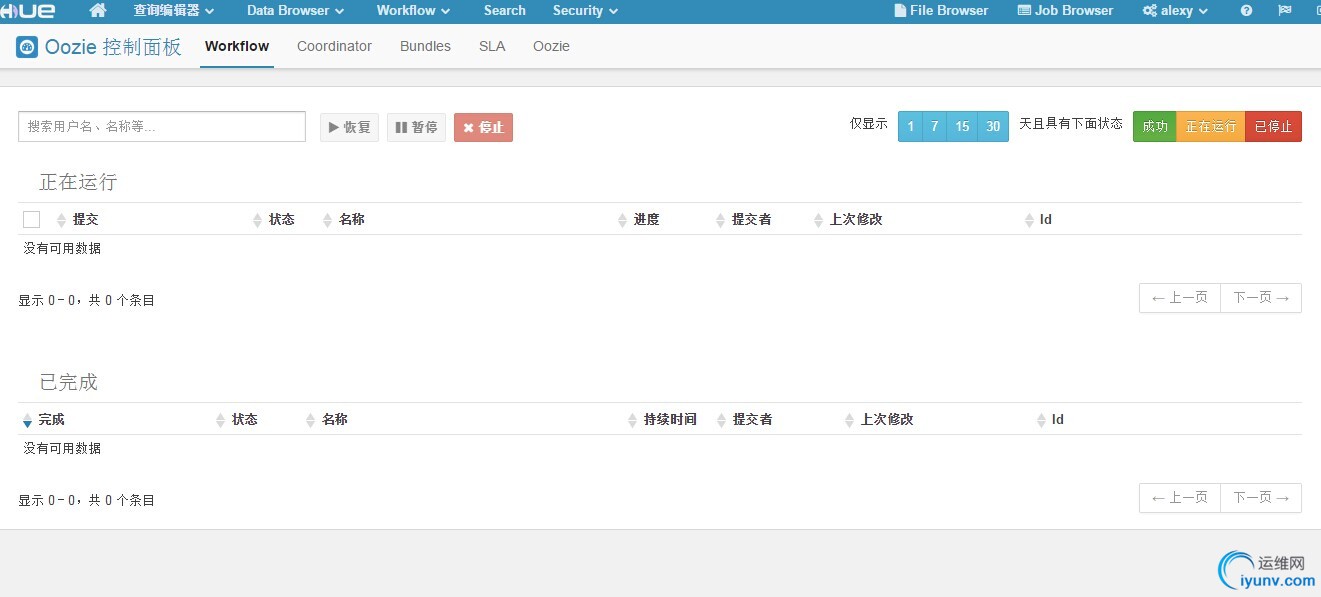Image resolution: width=1321 pixels, height=597 pixels.
Task: Click the red 停止 stop button
Action: tap(483, 127)
